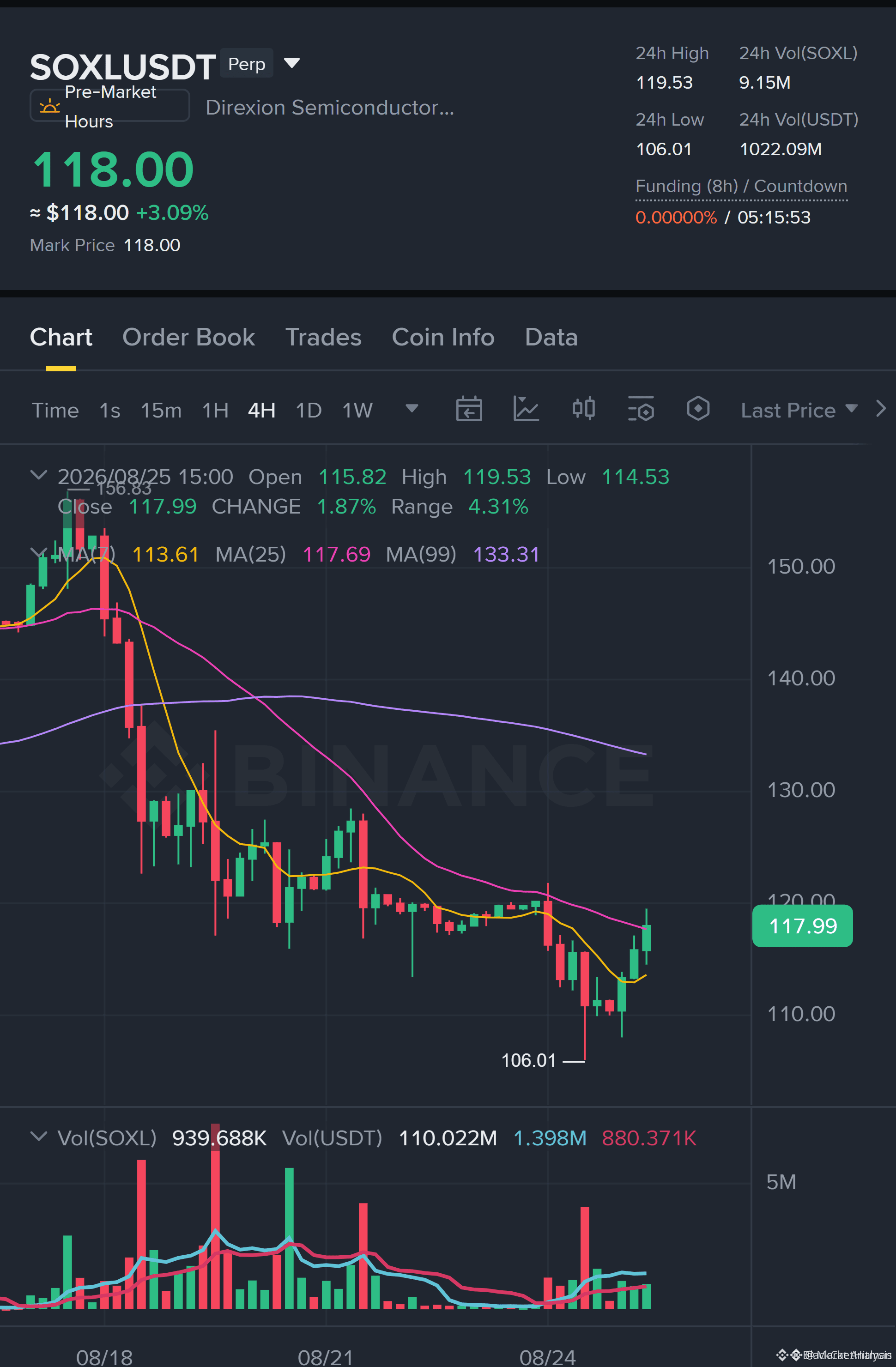Select the 1s interval
This screenshot has width=896, height=1367.
point(110,410)
